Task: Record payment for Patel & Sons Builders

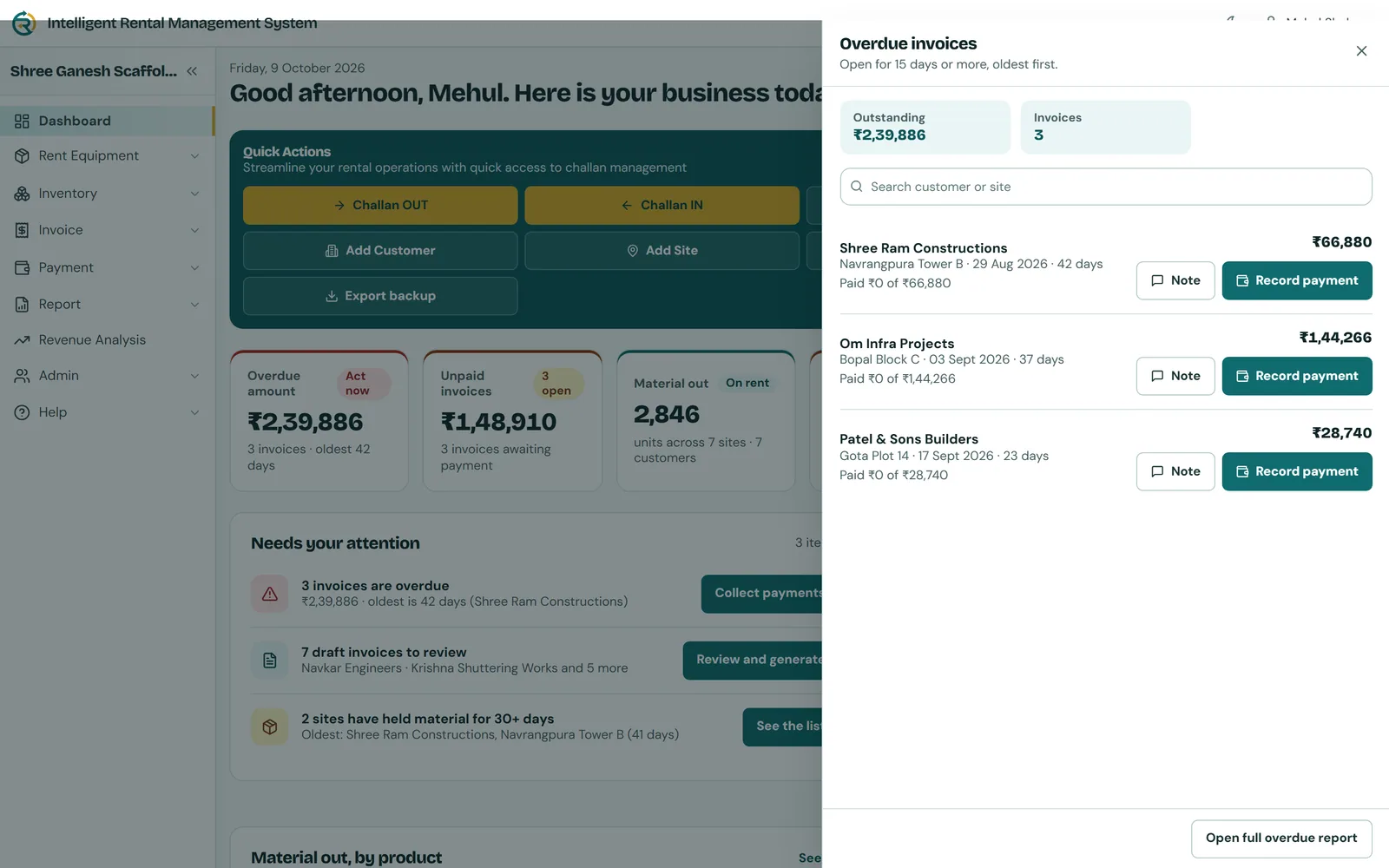Action: coord(1297,471)
